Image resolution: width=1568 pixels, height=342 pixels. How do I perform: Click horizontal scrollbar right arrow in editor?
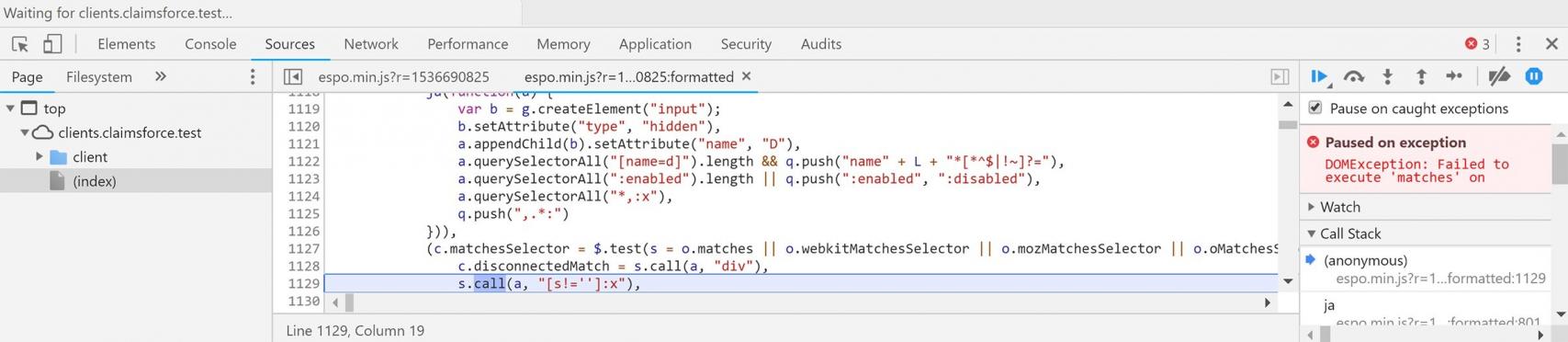coord(1268,302)
